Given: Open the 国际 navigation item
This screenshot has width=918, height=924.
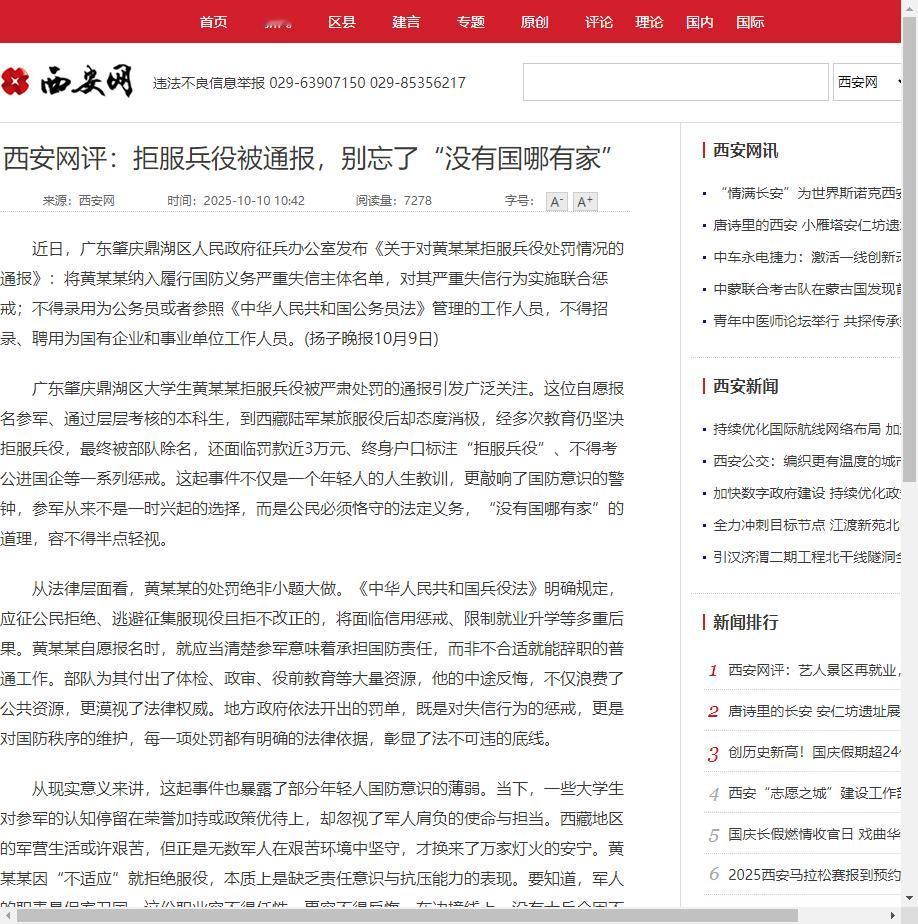Looking at the screenshot, I should pyautogui.click(x=749, y=22).
